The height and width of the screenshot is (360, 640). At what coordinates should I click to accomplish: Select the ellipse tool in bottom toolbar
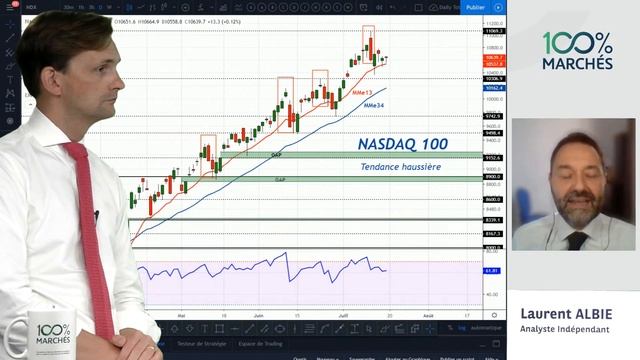[280, 329]
